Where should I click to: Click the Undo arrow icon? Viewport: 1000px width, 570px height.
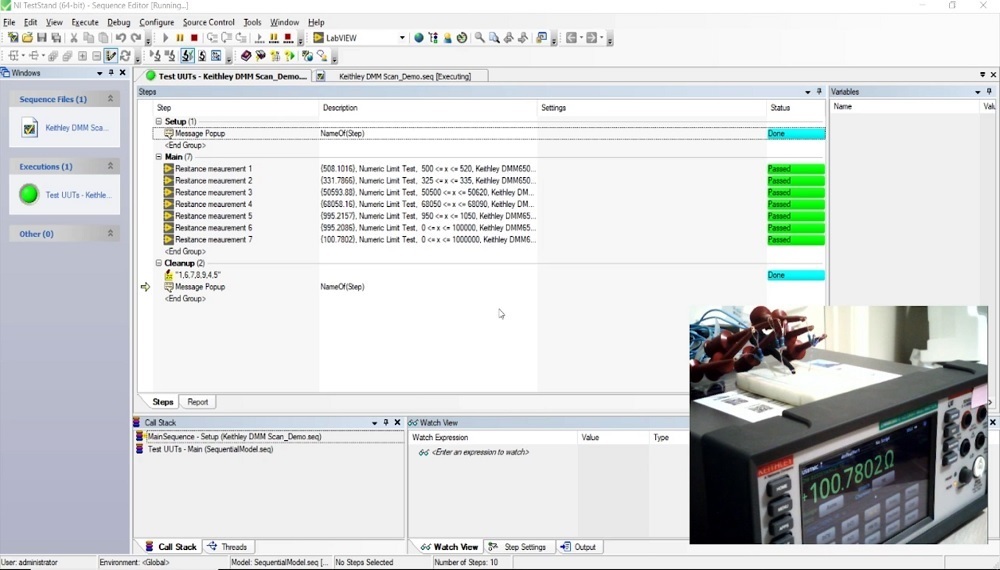tap(121, 38)
